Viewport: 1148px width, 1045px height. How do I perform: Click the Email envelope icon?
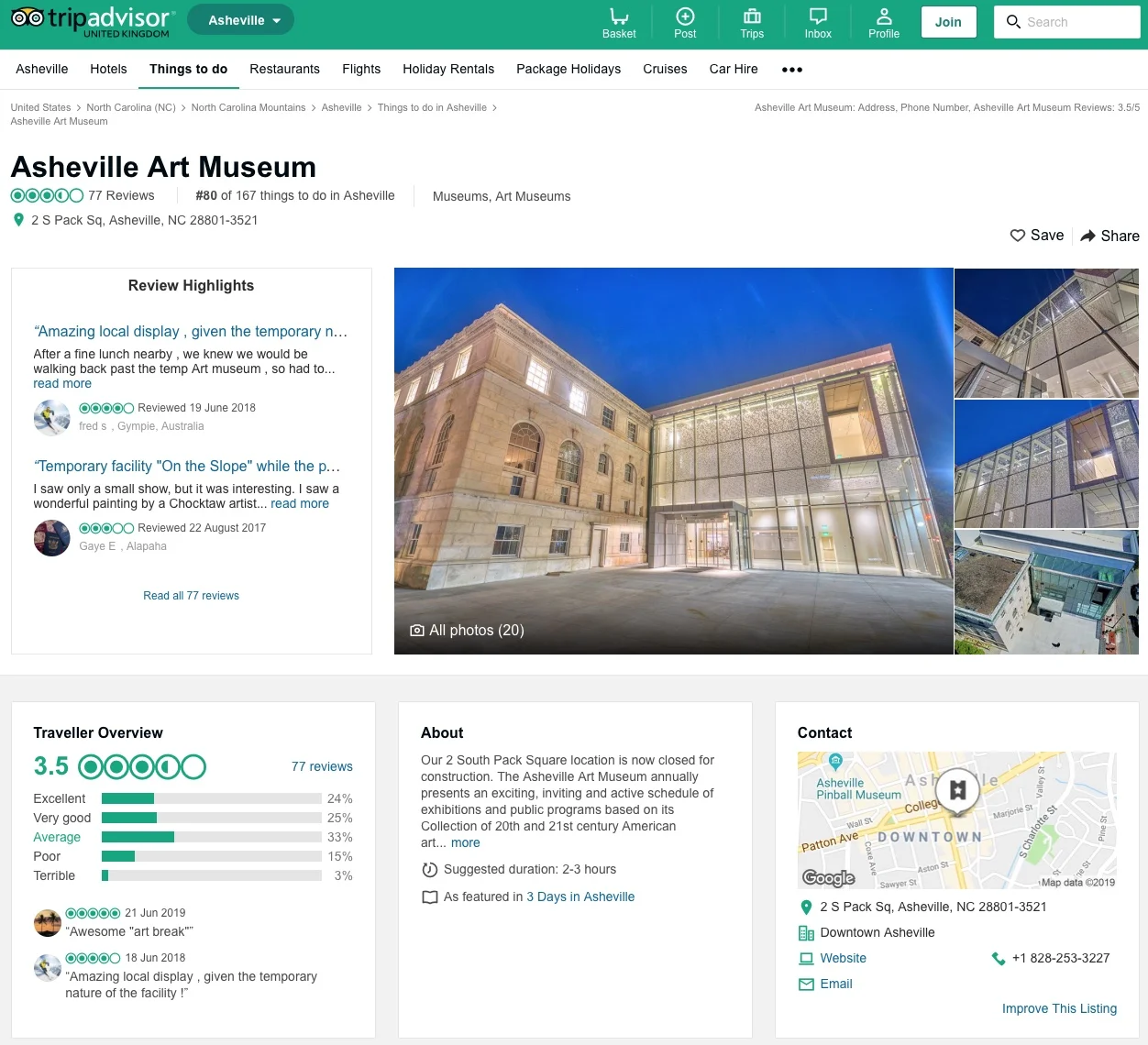coord(806,984)
